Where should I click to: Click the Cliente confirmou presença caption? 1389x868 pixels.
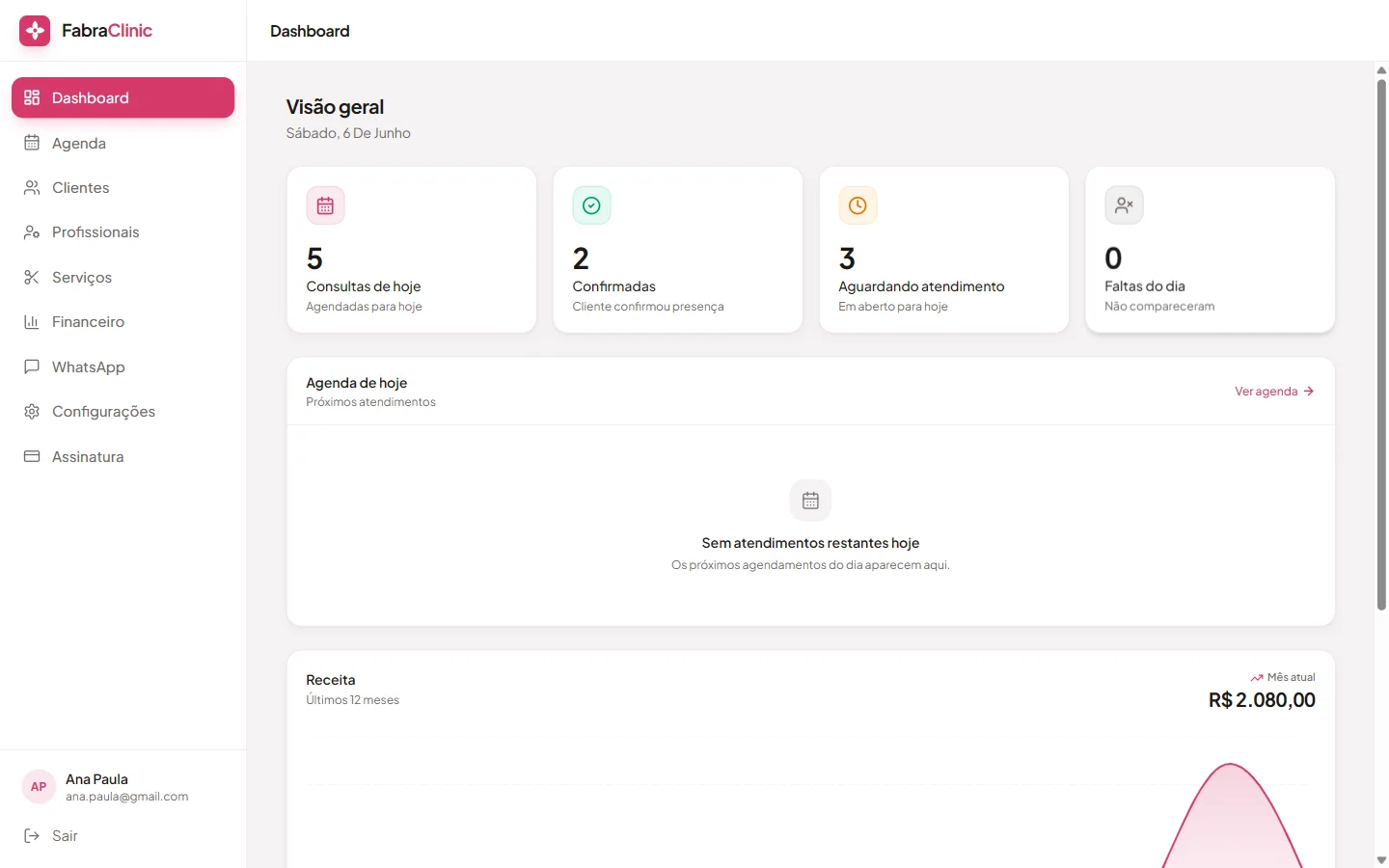click(x=648, y=307)
